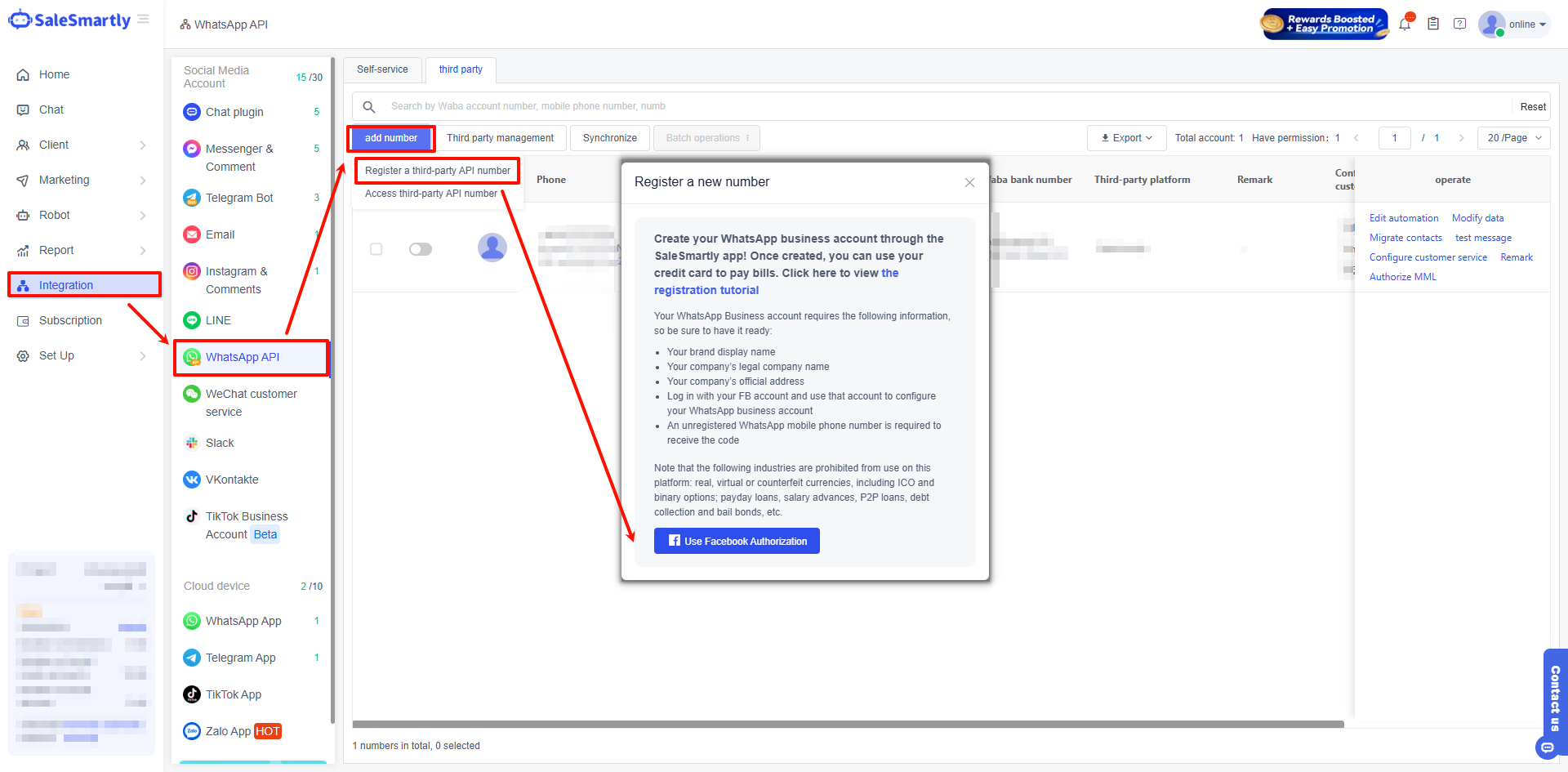Toggle the switch in the number row

[421, 249]
